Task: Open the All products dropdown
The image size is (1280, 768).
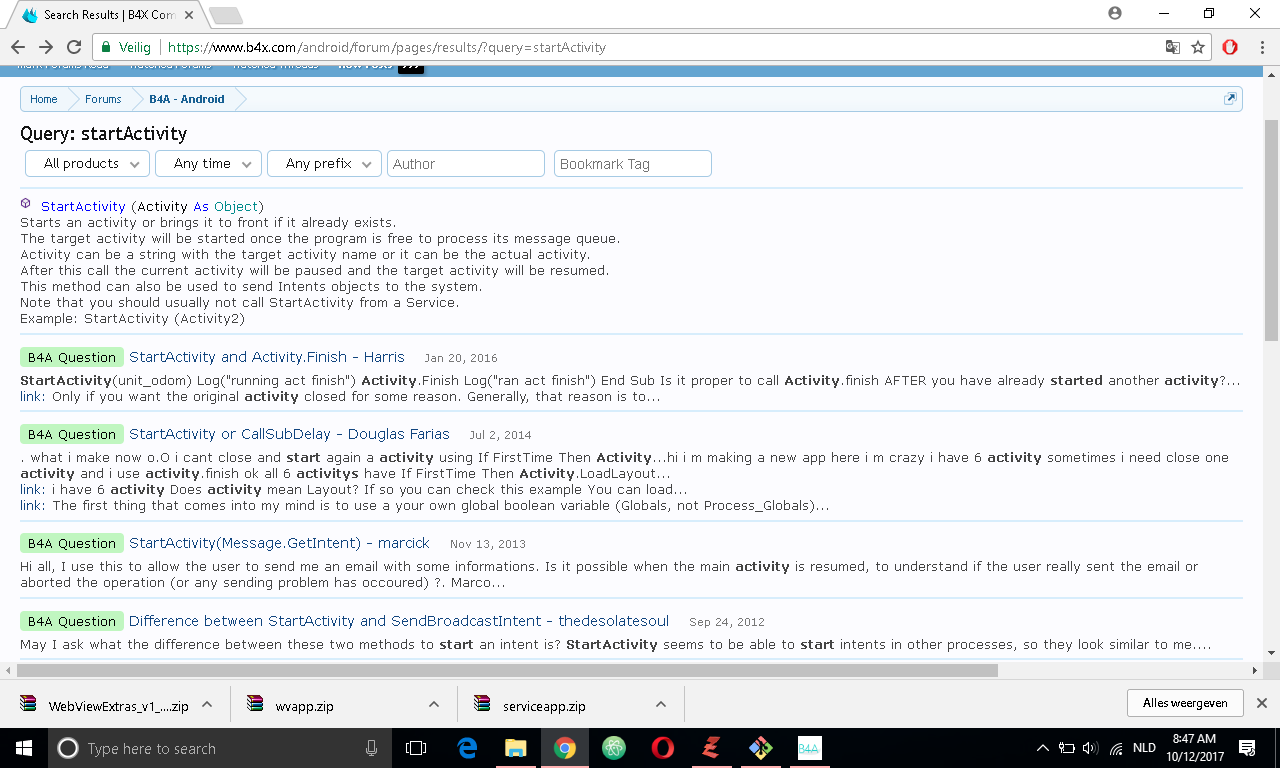Action: (87, 164)
